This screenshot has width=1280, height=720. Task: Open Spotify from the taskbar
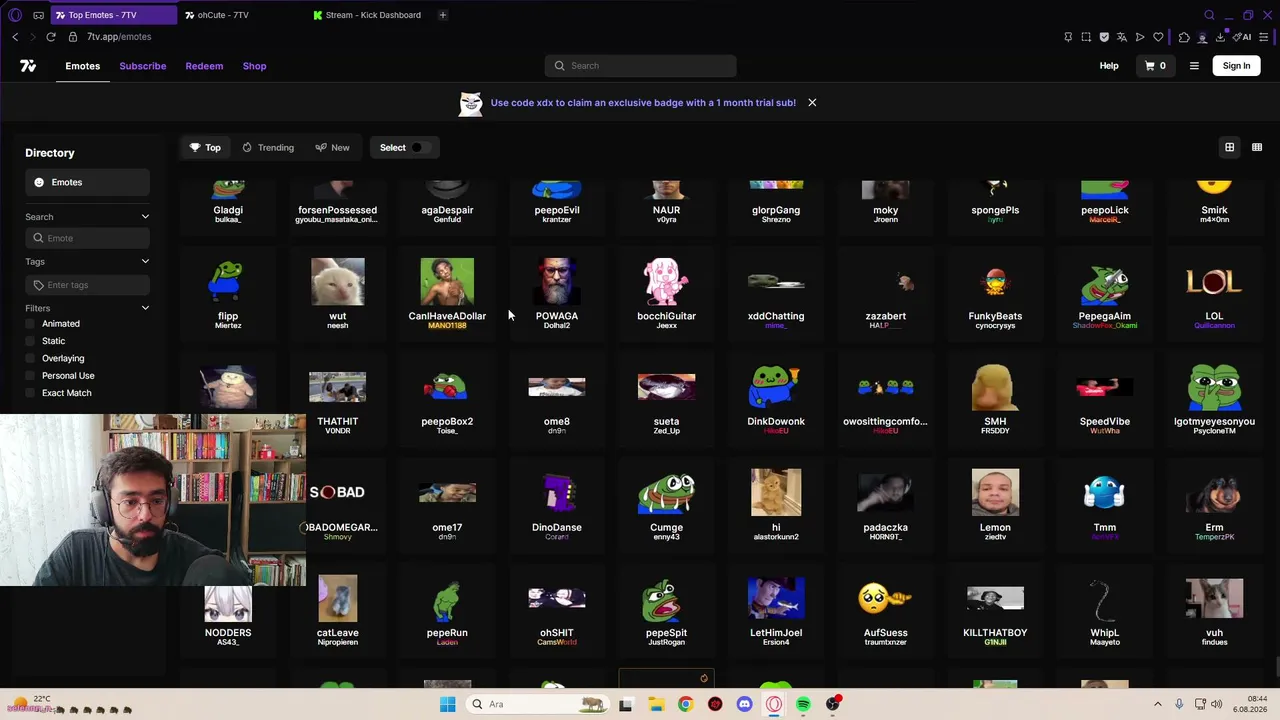(803, 704)
